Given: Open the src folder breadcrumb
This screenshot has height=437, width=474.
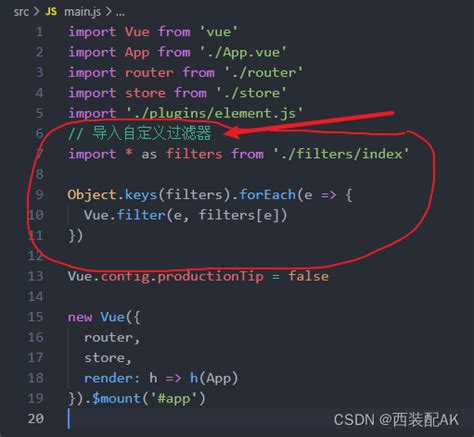Looking at the screenshot, I should click(x=21, y=12).
